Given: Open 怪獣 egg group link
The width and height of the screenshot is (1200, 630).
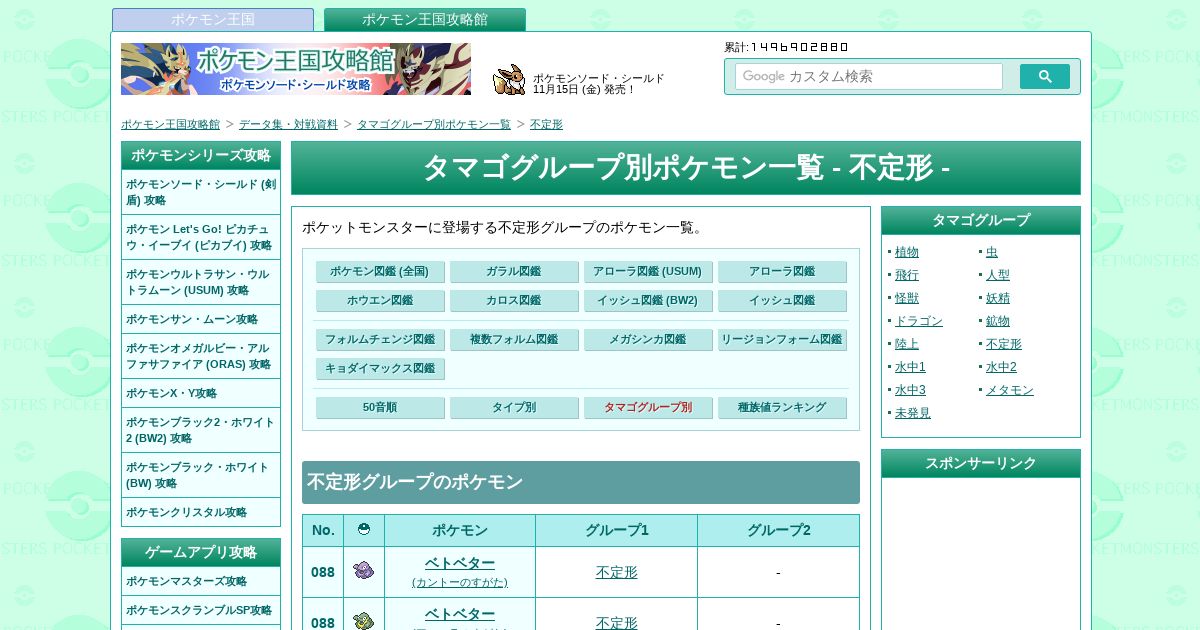Looking at the screenshot, I should tap(907, 298).
